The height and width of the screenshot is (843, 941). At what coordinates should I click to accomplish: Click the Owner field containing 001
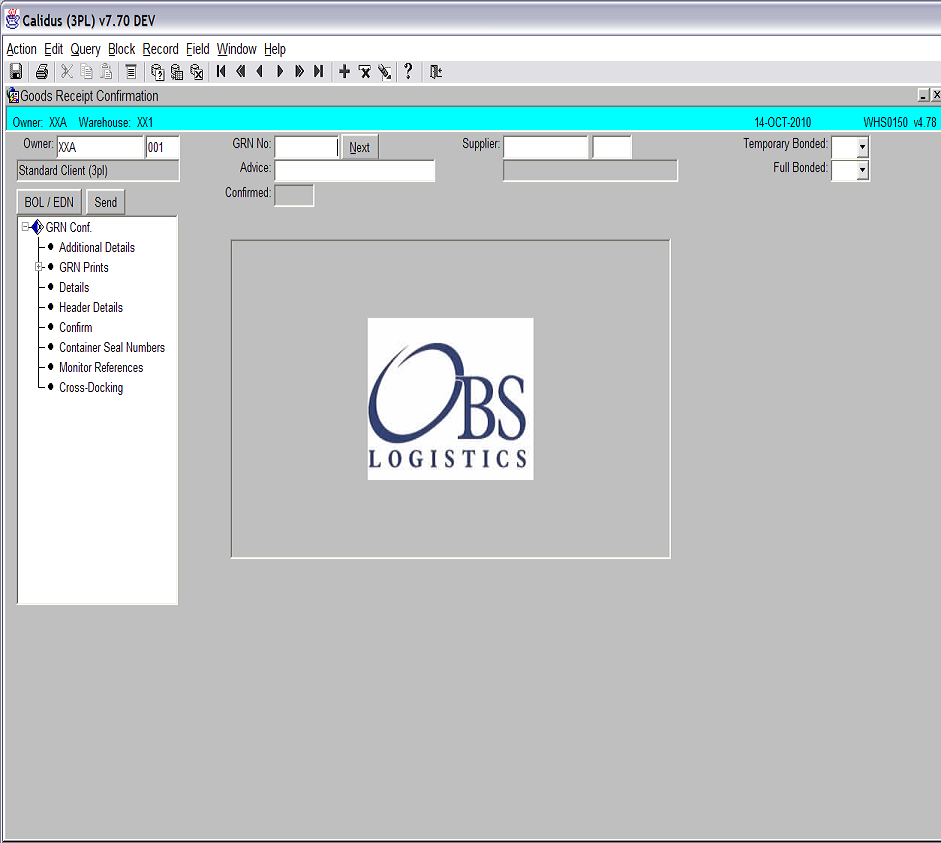(162, 147)
